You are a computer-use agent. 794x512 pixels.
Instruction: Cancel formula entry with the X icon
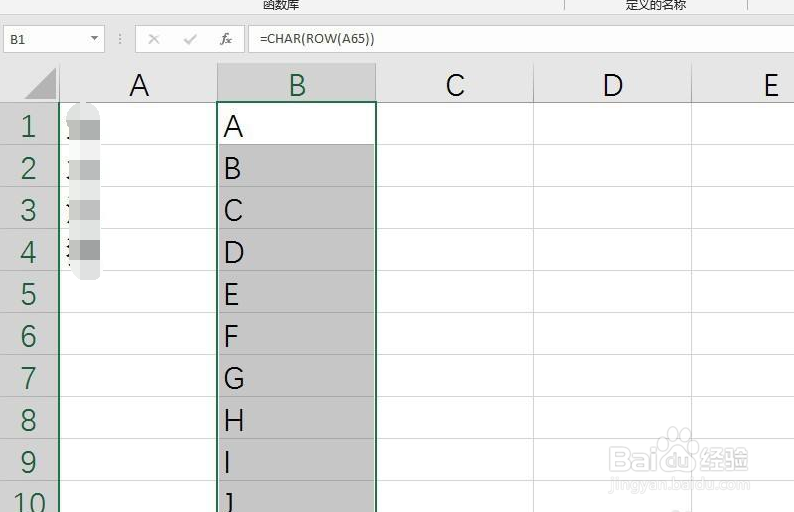(154, 39)
